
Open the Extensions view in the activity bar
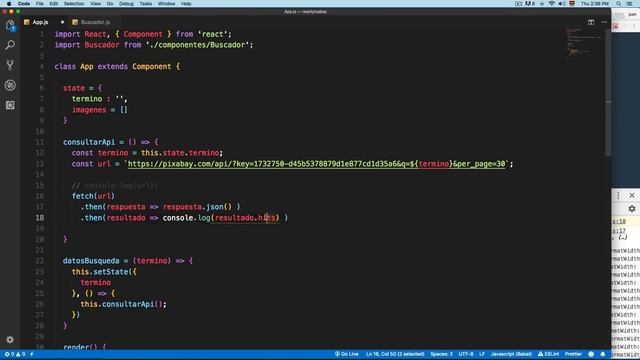10,105
